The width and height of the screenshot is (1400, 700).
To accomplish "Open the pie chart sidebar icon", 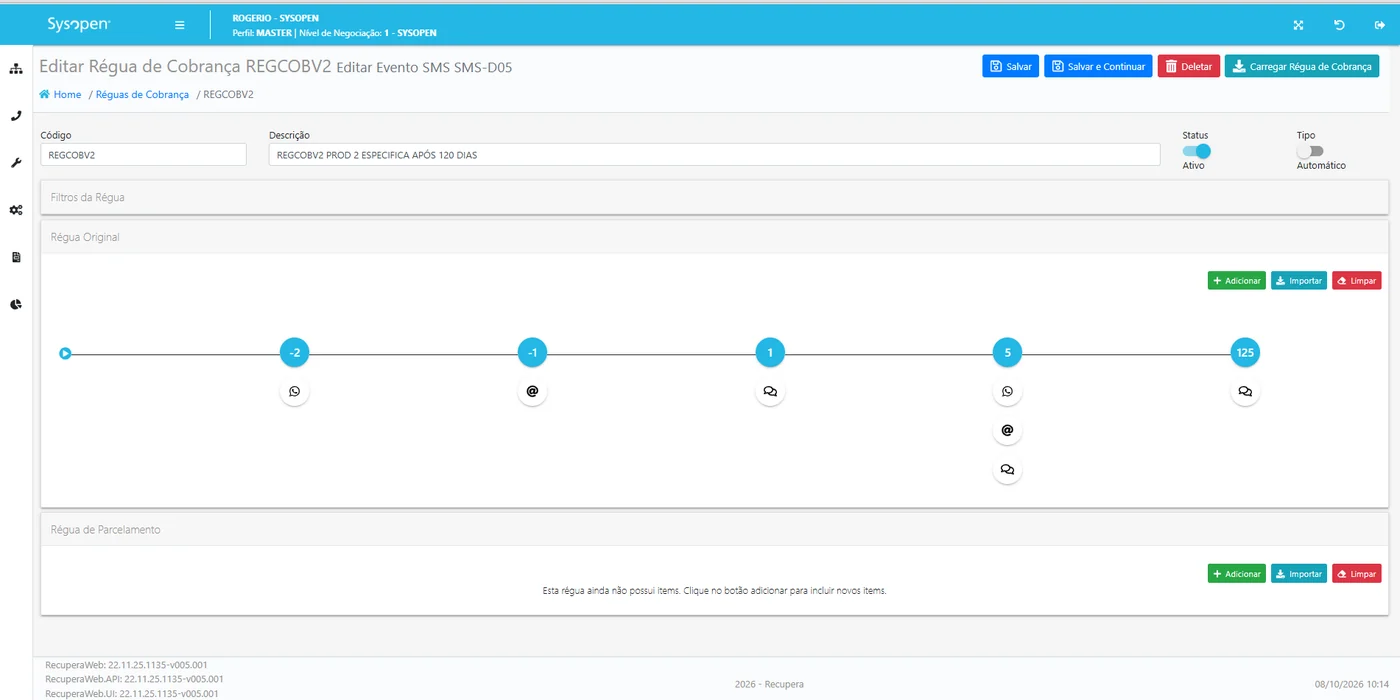I will click(x=16, y=304).
